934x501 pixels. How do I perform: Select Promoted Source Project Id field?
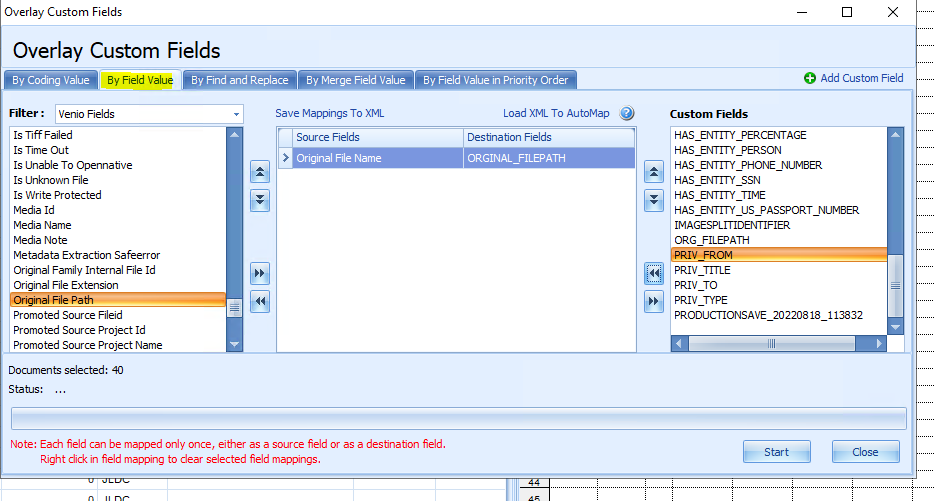point(118,330)
